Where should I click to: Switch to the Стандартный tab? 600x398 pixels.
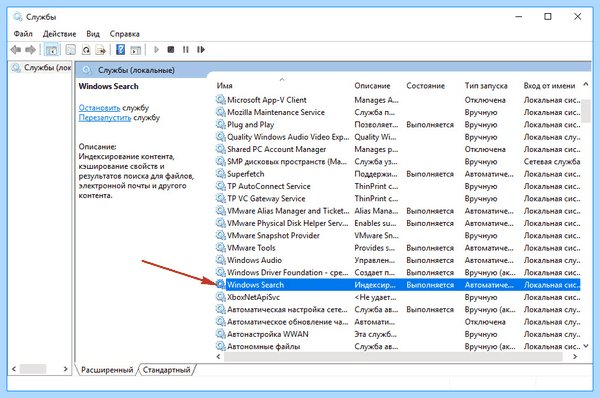click(x=166, y=370)
